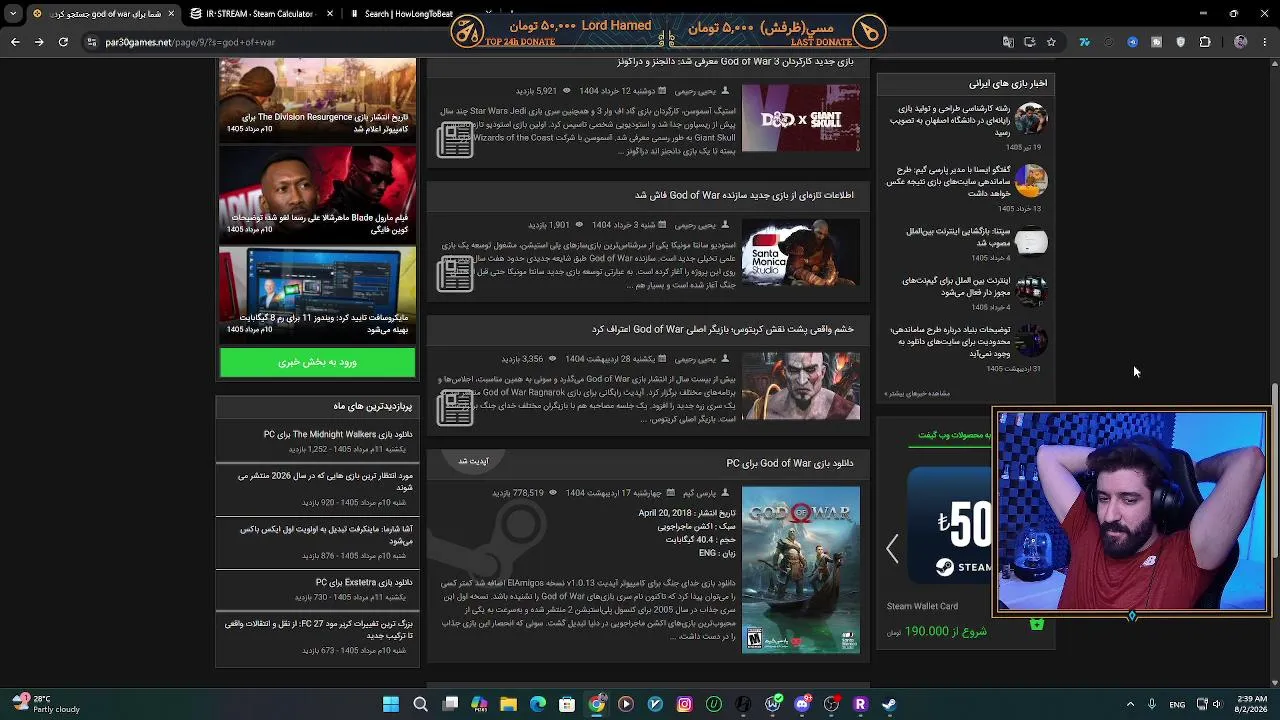1280x720 pixels.
Task: Click 'گفتگو ایسنا با مدیر پارسی گیم' news item
Action: point(948,182)
